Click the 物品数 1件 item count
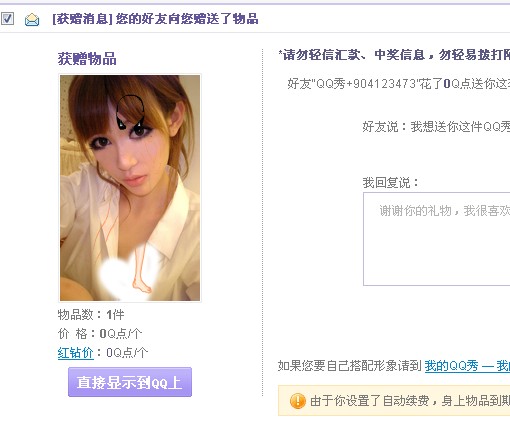Screen dimensions: 510x421 pyautogui.click(x=91, y=314)
